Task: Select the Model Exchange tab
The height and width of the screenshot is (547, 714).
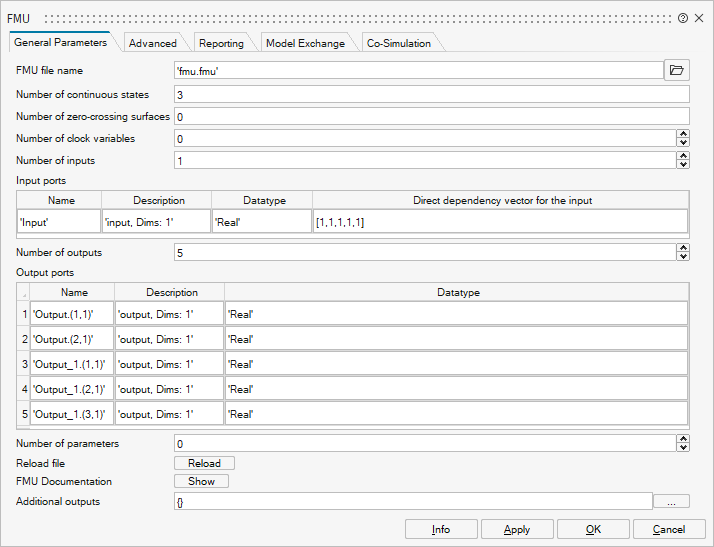Action: click(305, 43)
